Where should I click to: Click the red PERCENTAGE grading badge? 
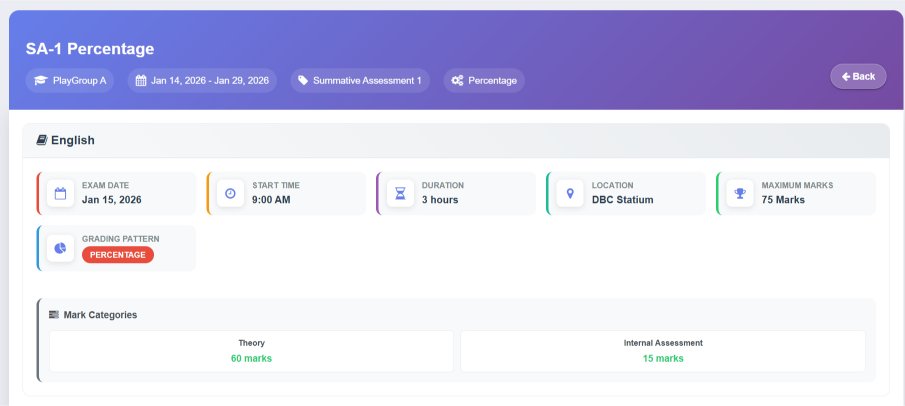coord(118,255)
